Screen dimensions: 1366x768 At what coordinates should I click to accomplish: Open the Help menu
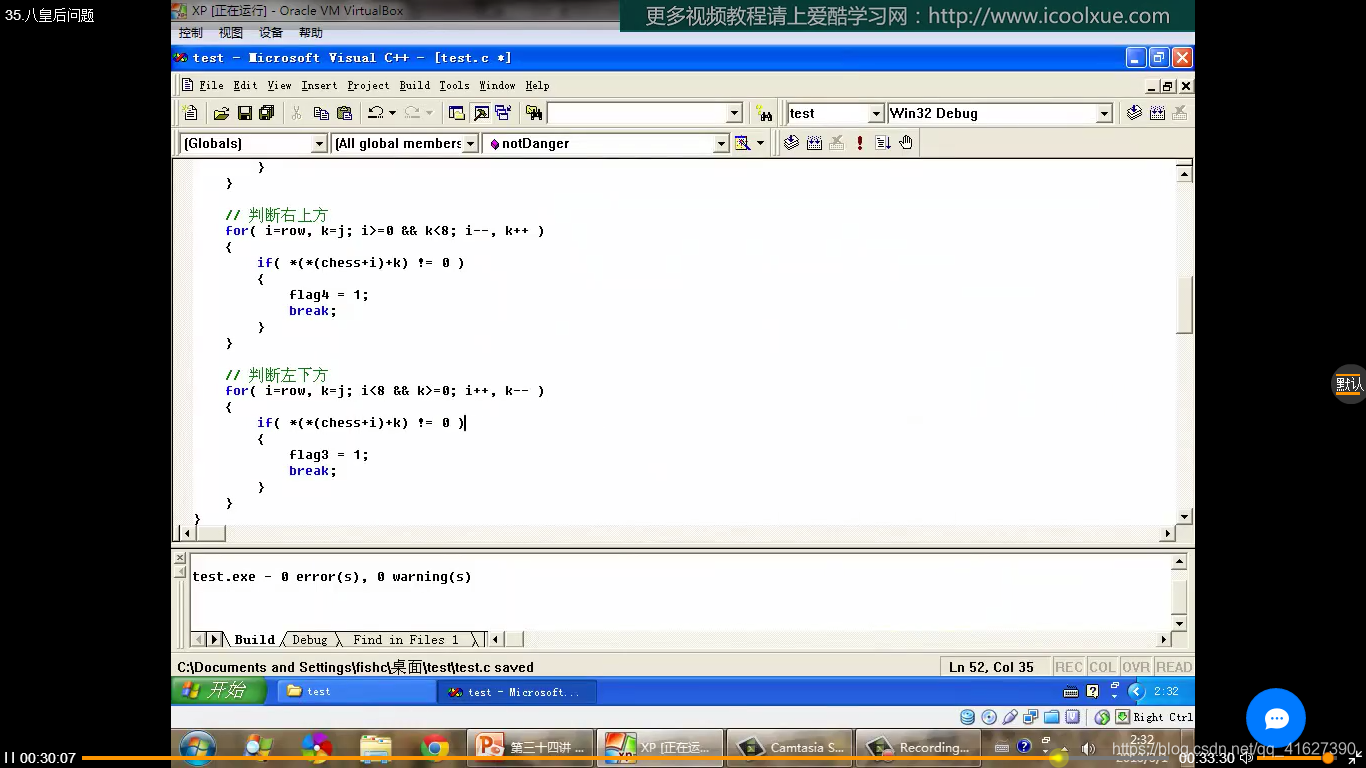(537, 85)
